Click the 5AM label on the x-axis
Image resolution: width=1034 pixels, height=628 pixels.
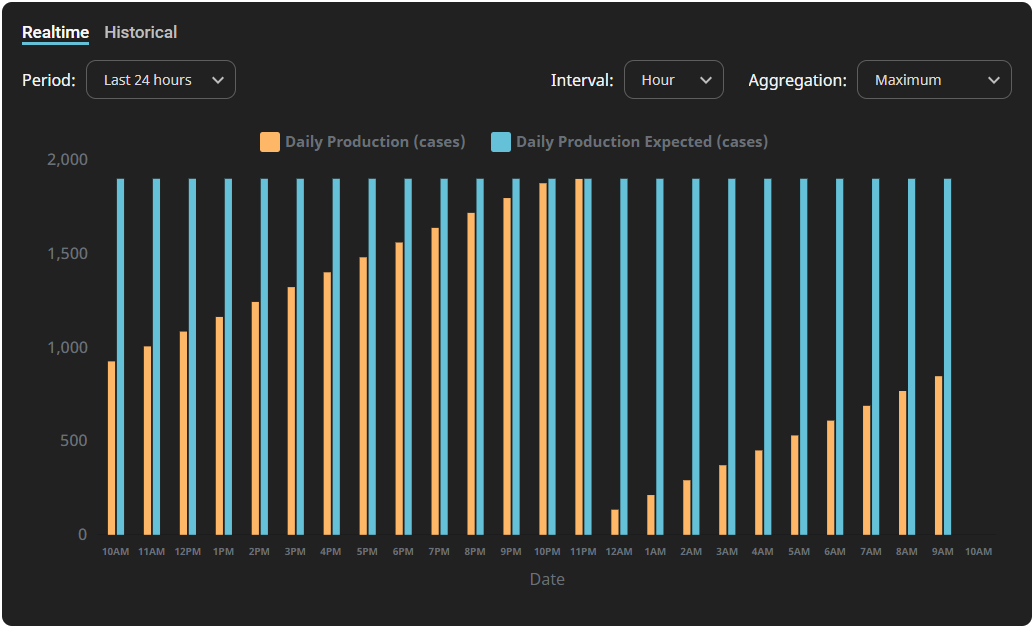click(x=798, y=552)
